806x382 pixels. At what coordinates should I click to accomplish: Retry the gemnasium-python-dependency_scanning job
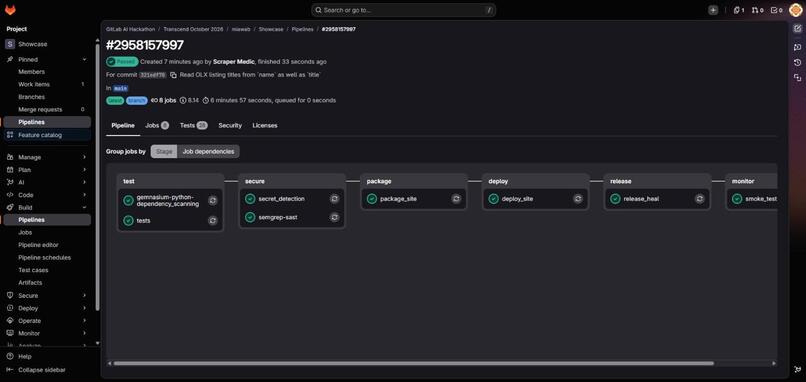click(x=213, y=201)
